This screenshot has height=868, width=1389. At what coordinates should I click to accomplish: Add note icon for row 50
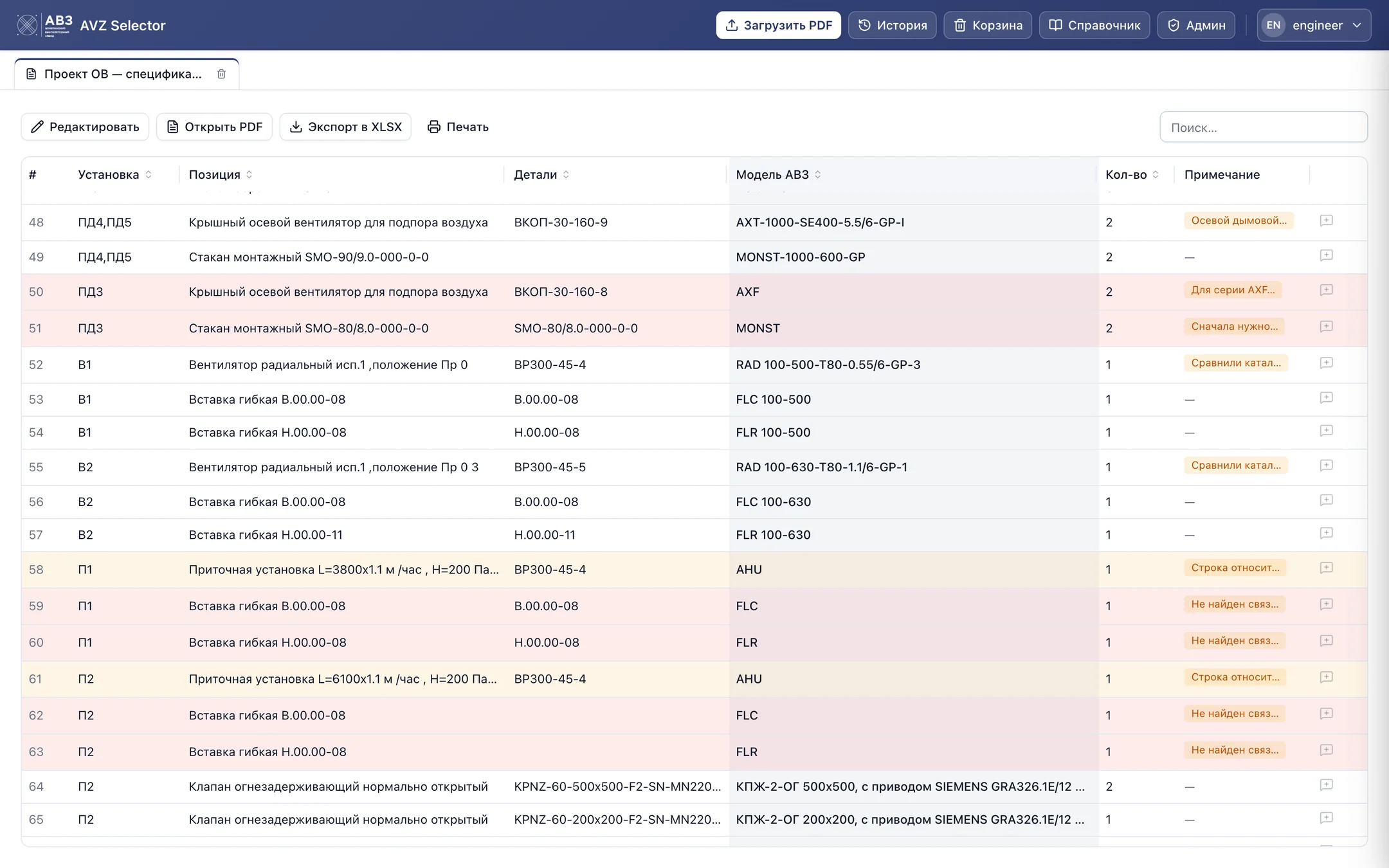coord(1326,290)
